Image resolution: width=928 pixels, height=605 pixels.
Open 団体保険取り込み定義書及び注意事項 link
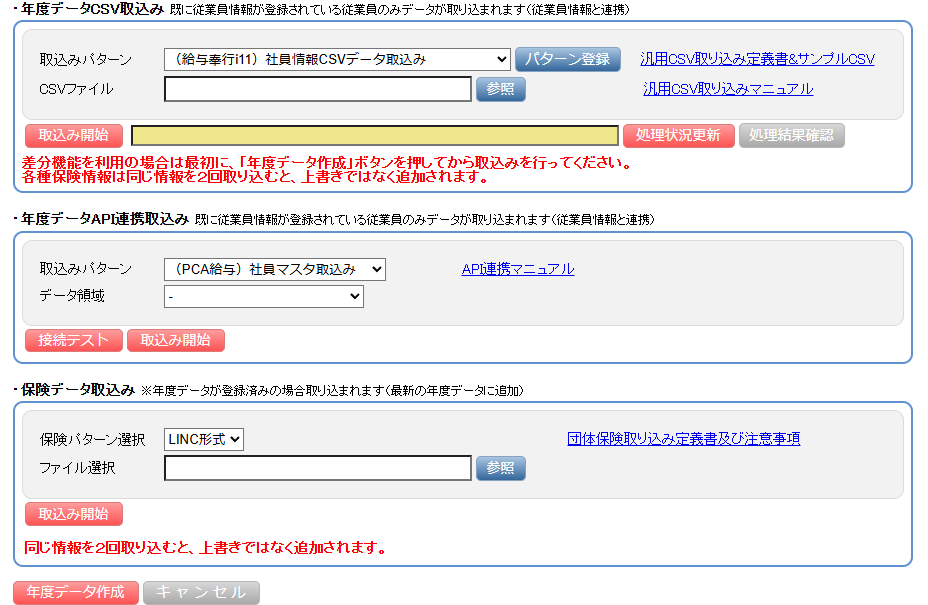[x=683, y=439]
